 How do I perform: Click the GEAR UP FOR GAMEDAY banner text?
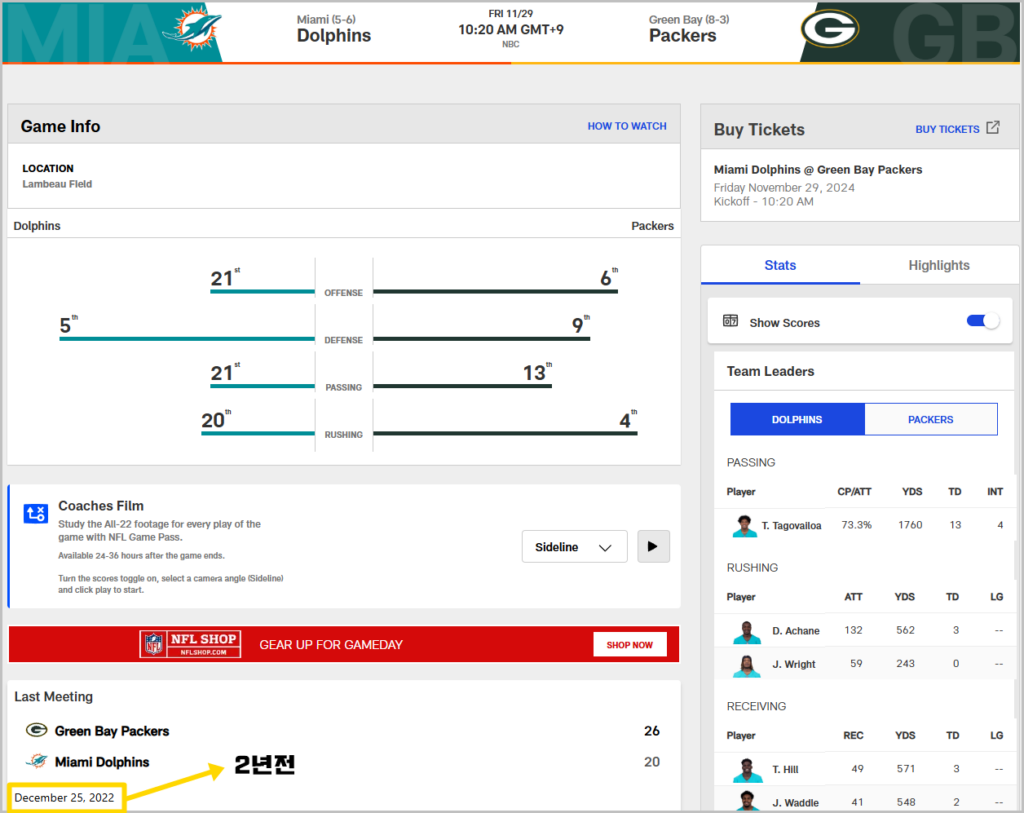(331, 645)
